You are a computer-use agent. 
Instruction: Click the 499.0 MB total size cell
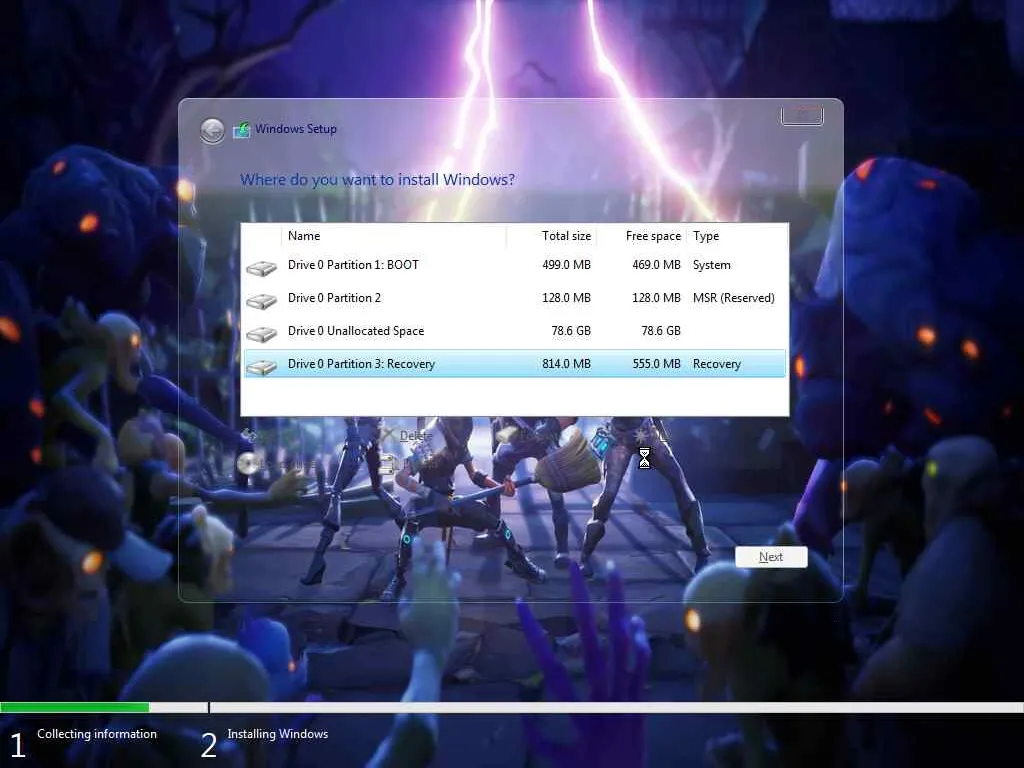[566, 265]
